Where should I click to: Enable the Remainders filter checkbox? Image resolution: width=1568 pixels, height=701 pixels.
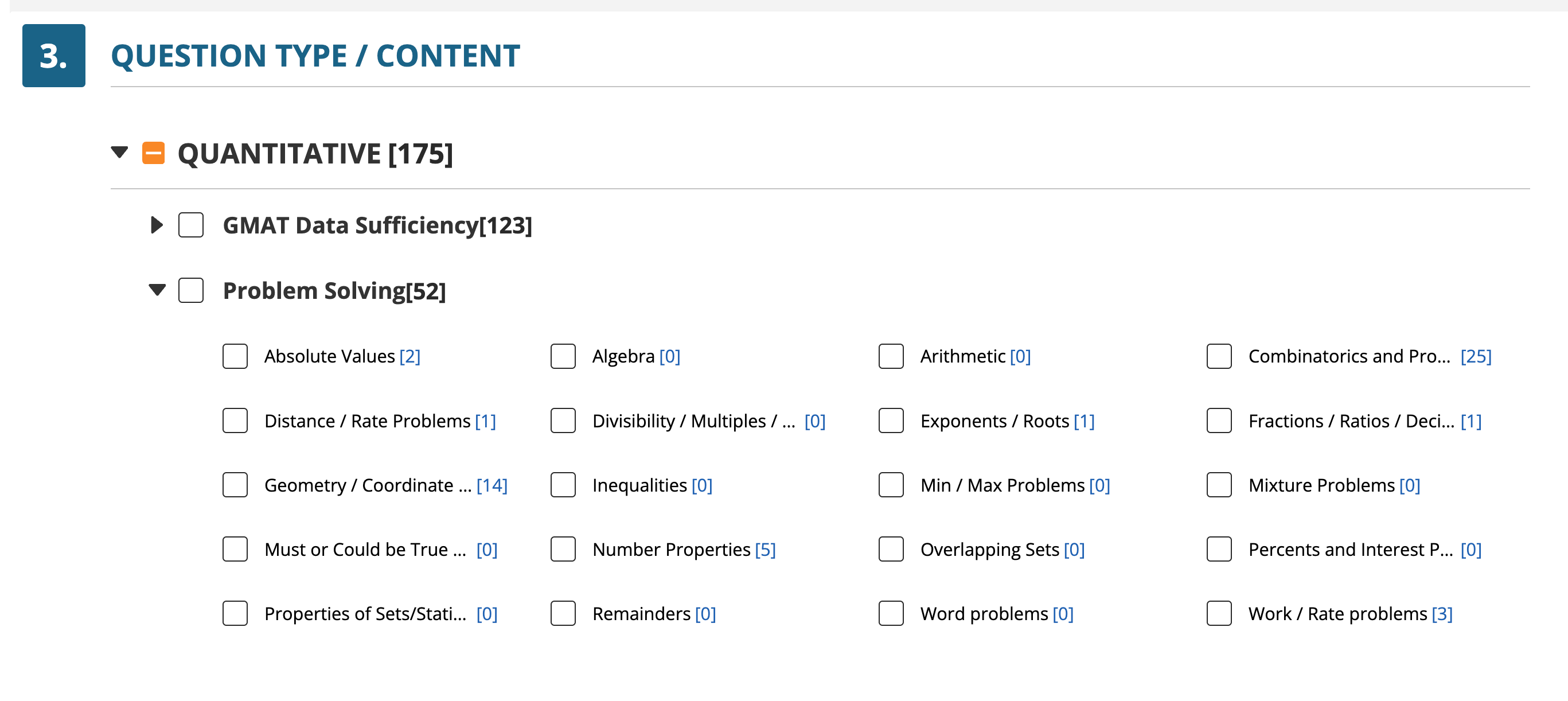(x=563, y=614)
